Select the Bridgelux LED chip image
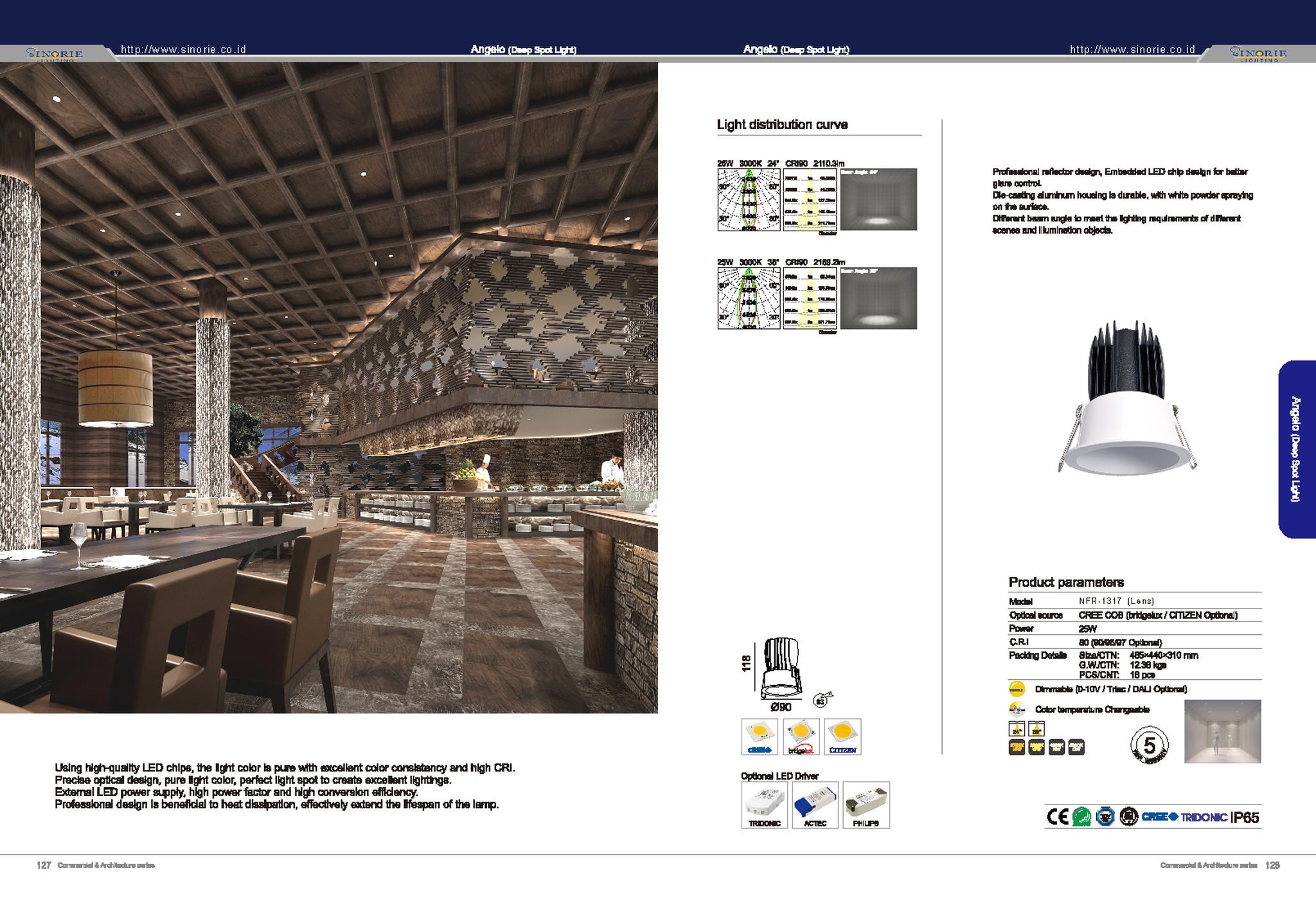The width and height of the screenshot is (1316, 899). pyautogui.click(x=801, y=736)
